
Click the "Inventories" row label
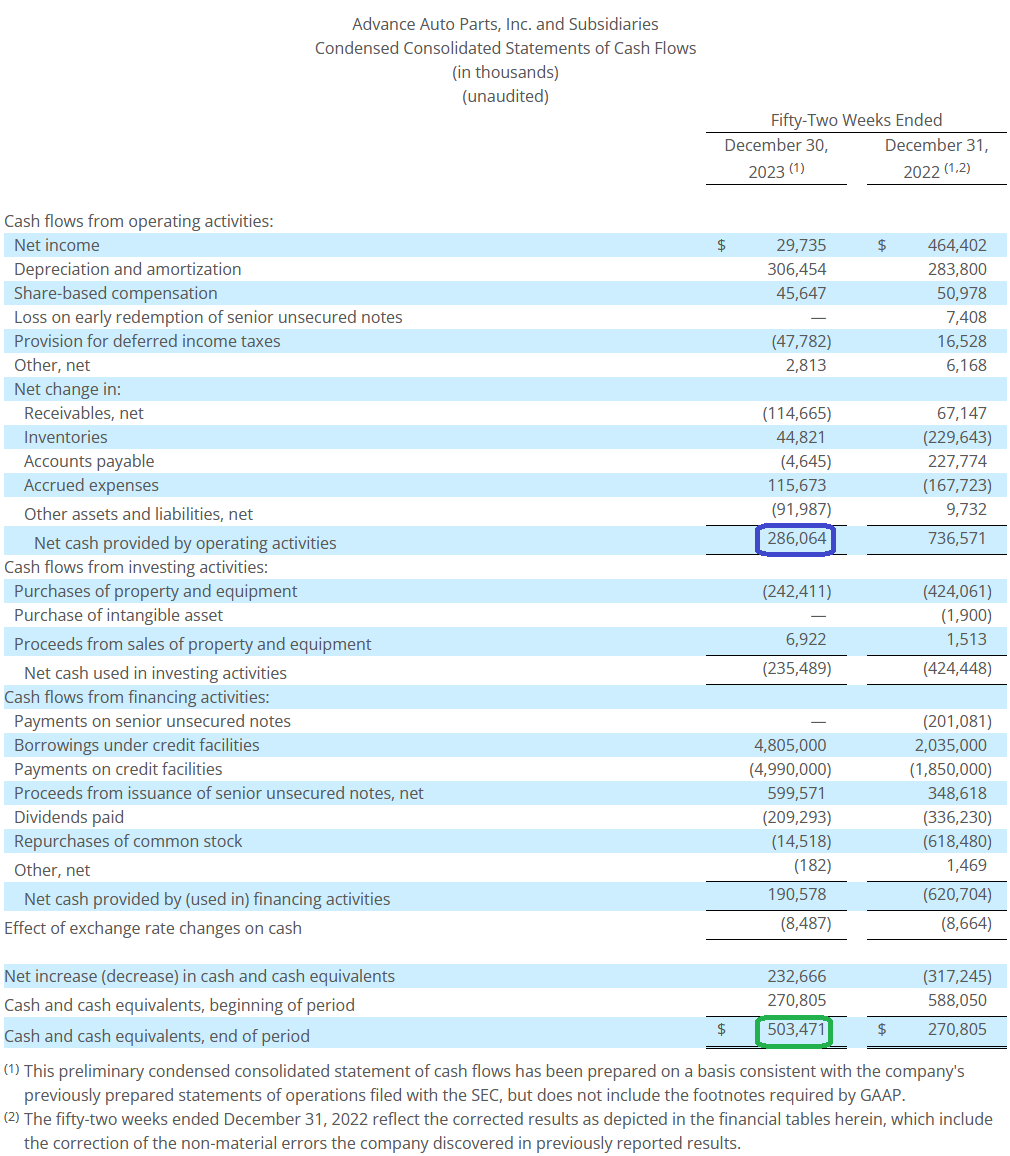click(x=66, y=438)
